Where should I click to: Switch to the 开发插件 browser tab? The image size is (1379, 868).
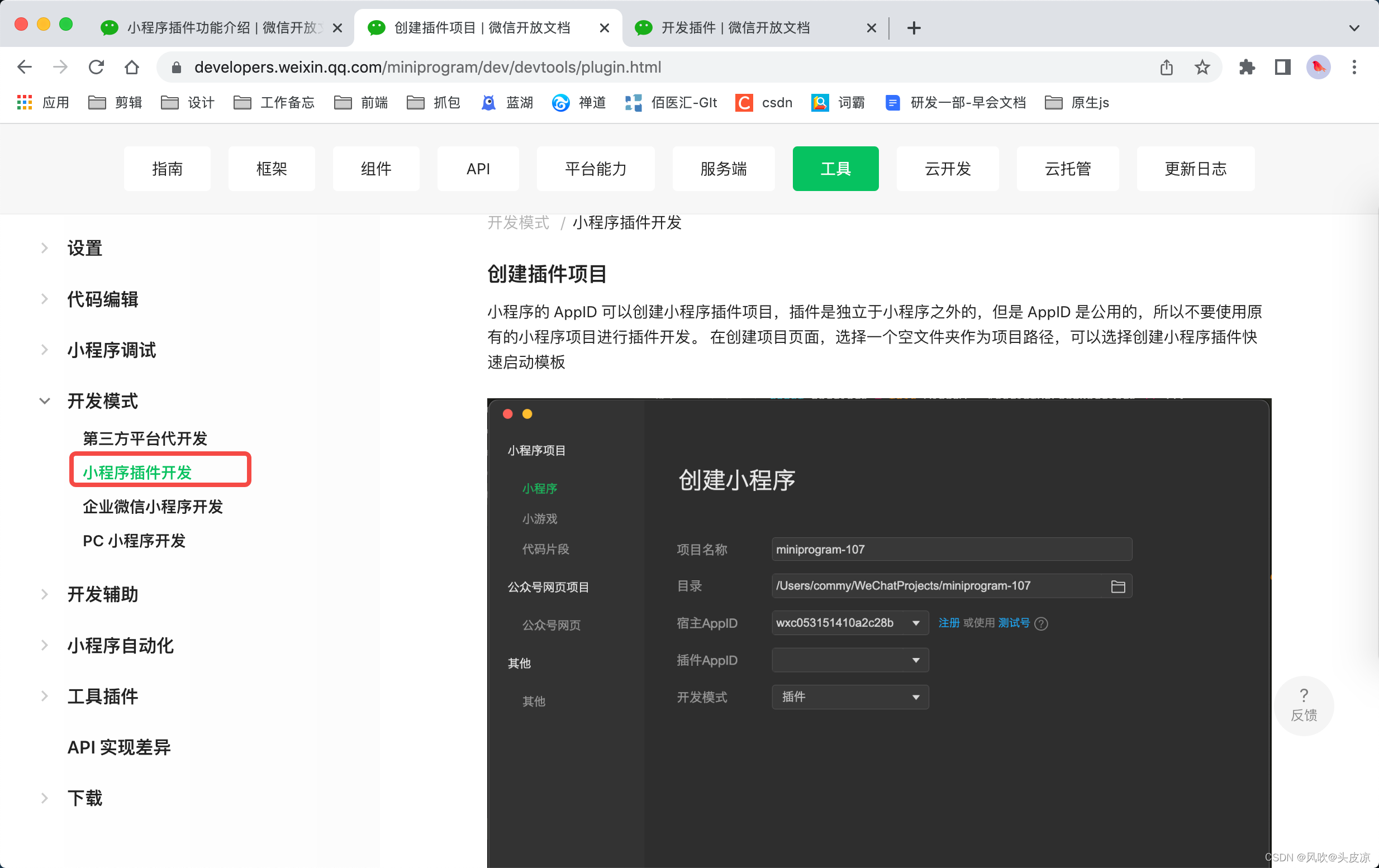pos(735,27)
